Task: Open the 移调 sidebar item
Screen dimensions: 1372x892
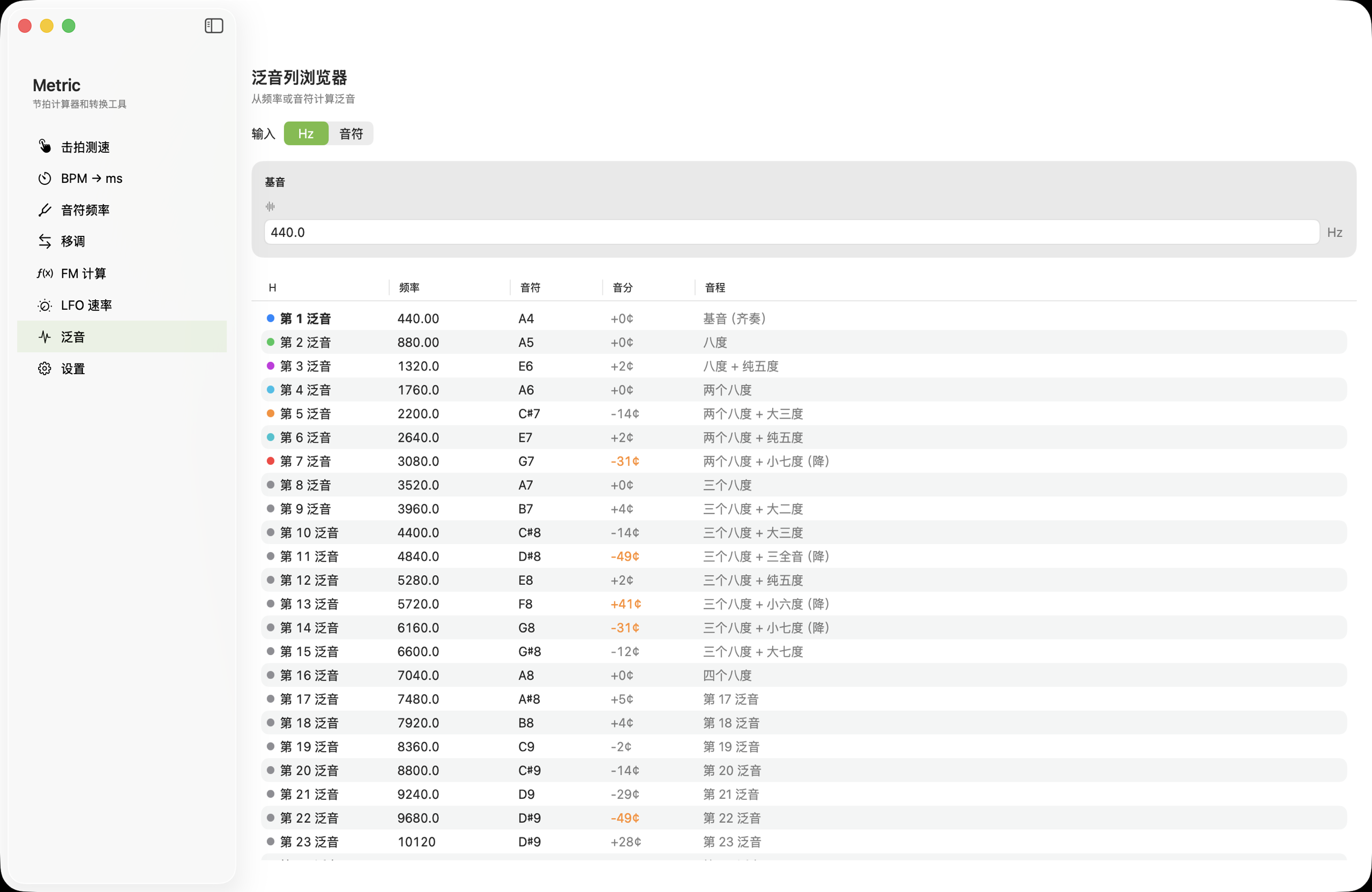Action: click(x=122, y=241)
